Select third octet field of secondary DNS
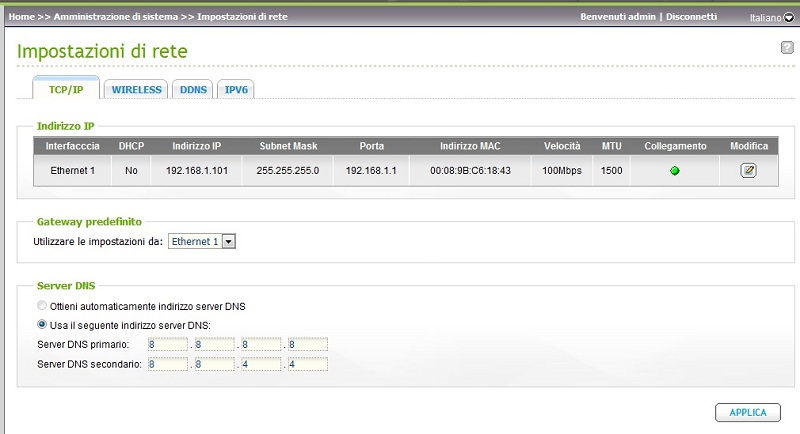 [x=260, y=363]
